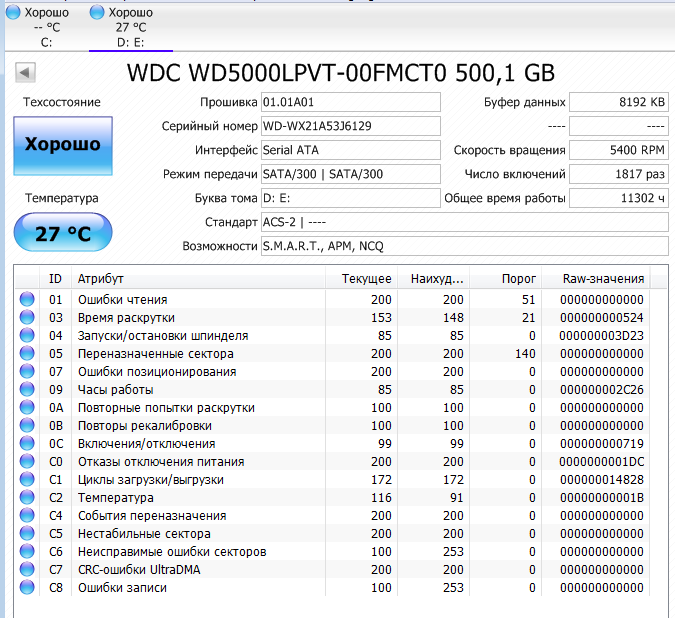
Task: Click status circle for Циклы загрузки/выгрузки
Action: click(27, 479)
